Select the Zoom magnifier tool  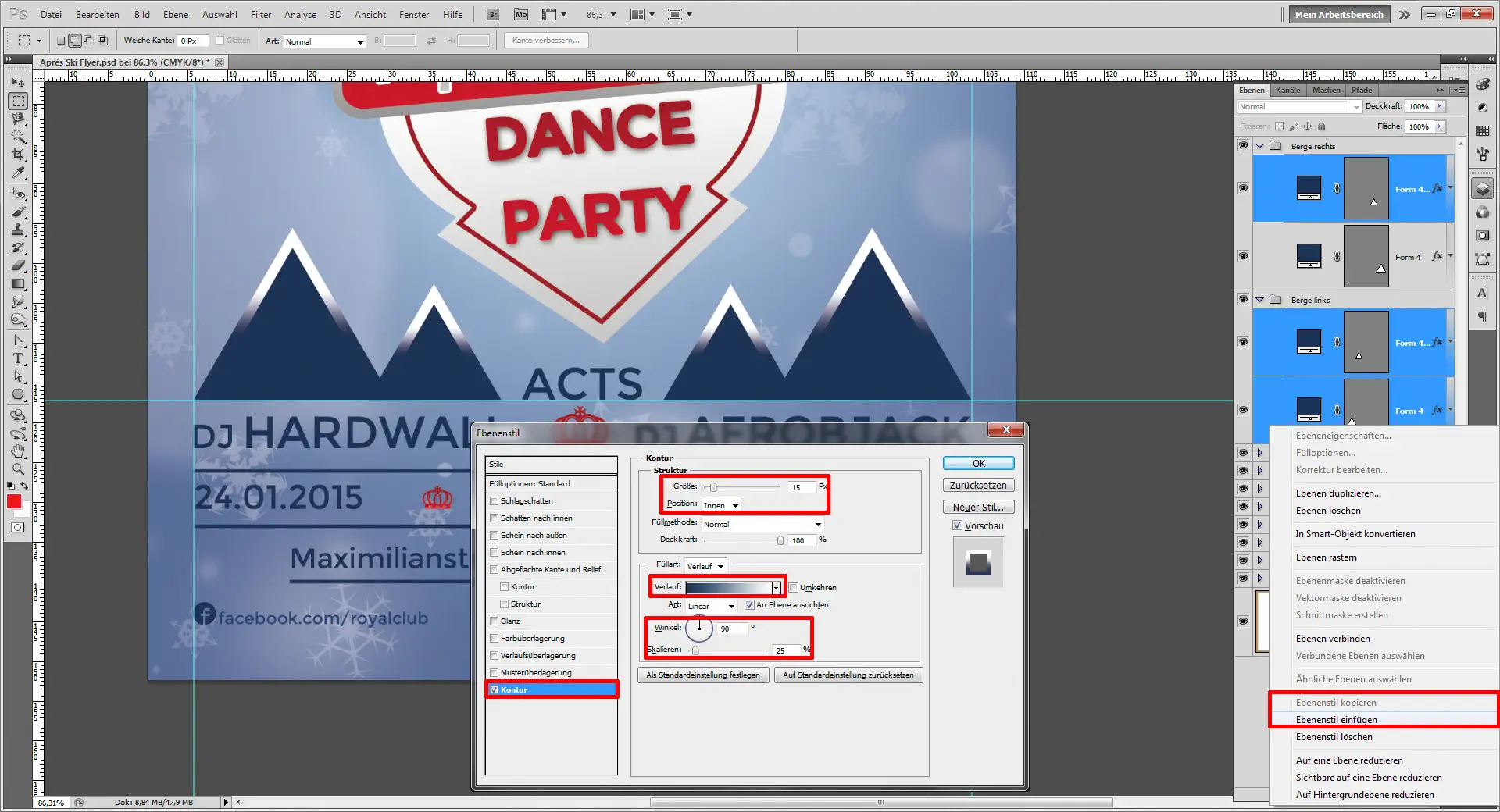[18, 469]
